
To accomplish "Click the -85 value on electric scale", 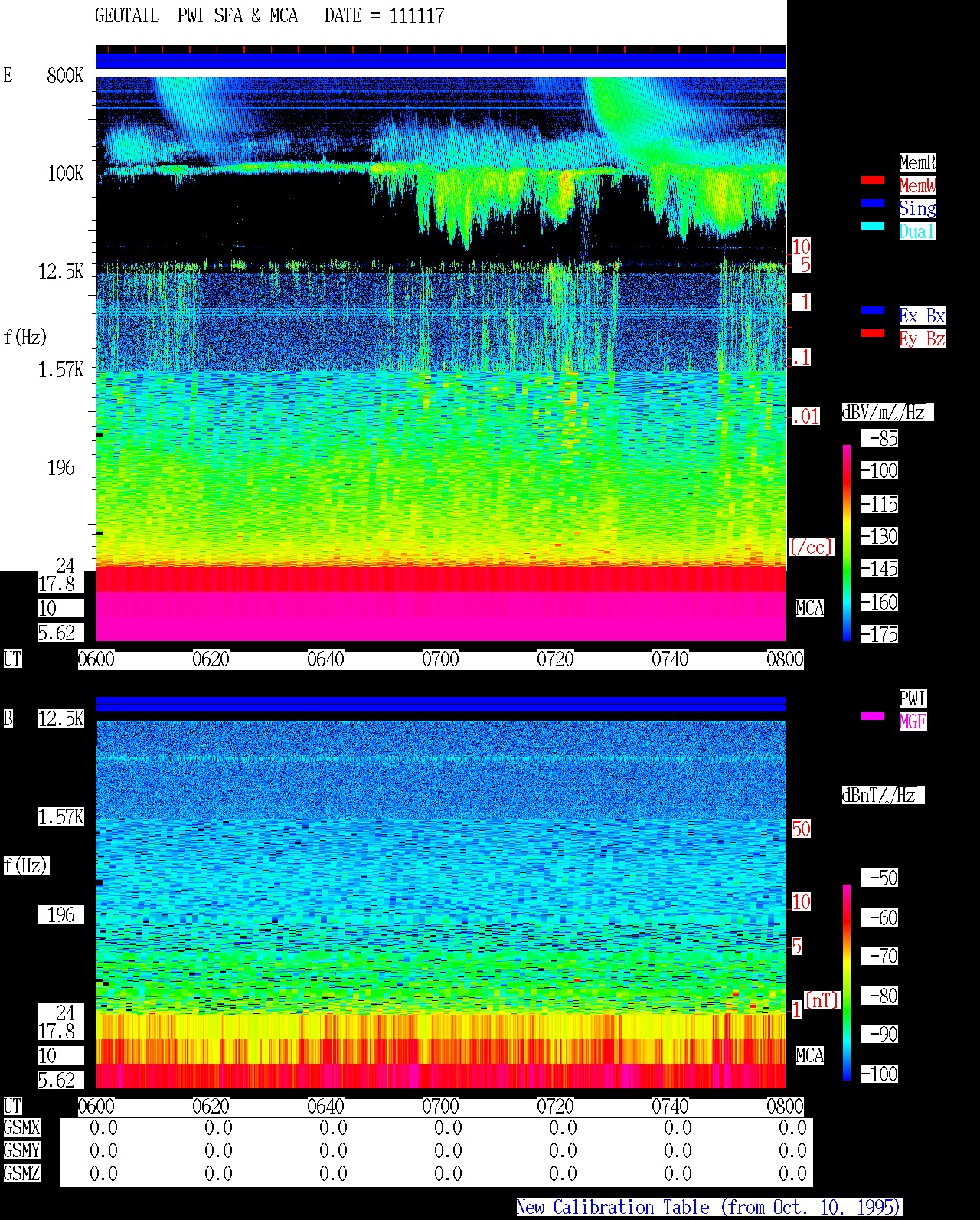I will [884, 439].
